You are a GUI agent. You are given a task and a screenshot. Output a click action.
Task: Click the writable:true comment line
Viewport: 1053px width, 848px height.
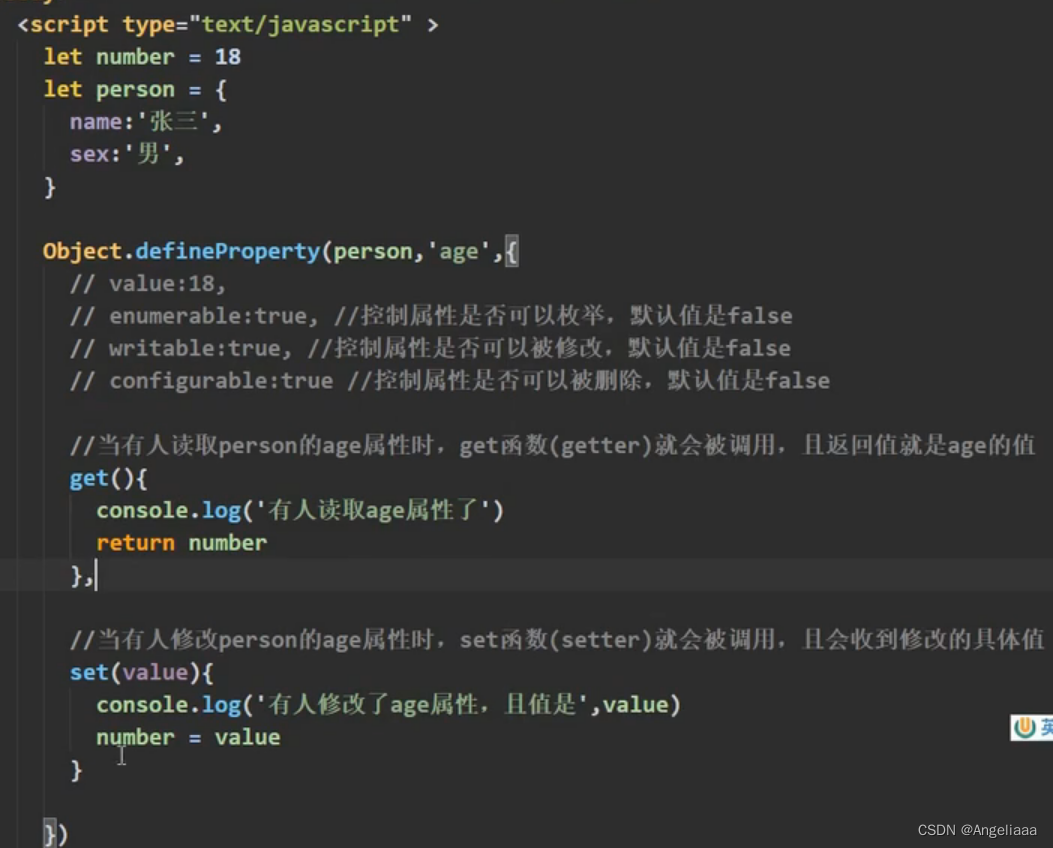point(430,348)
